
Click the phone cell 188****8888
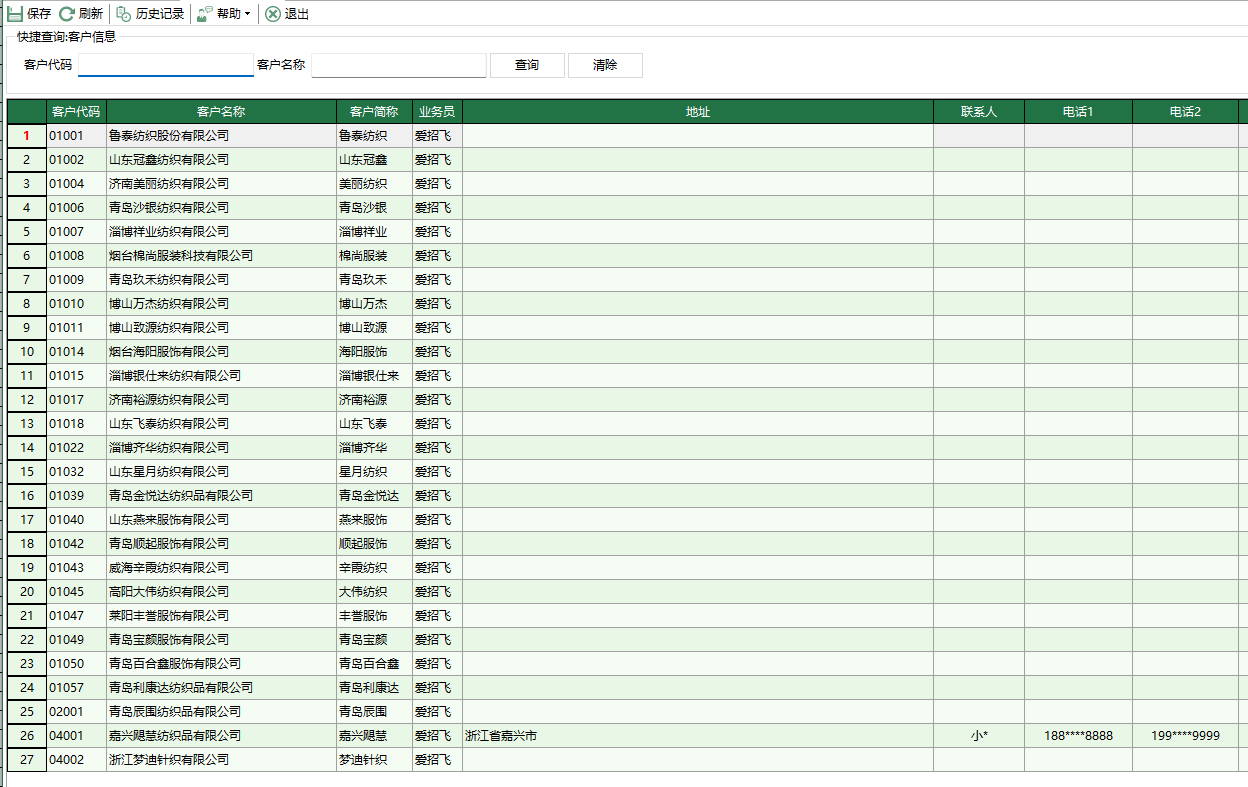click(x=1078, y=736)
